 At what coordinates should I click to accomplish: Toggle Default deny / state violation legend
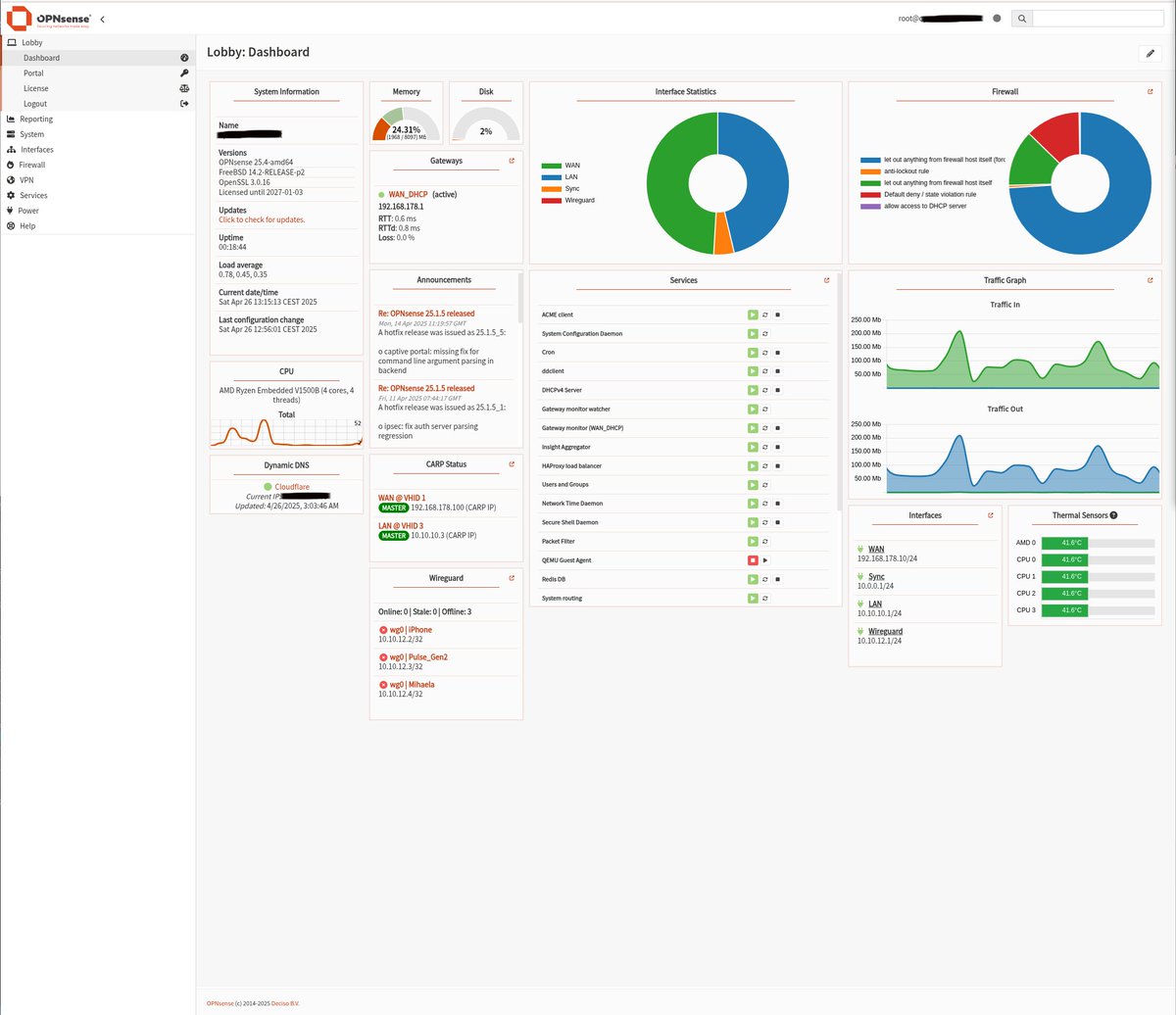(x=918, y=194)
